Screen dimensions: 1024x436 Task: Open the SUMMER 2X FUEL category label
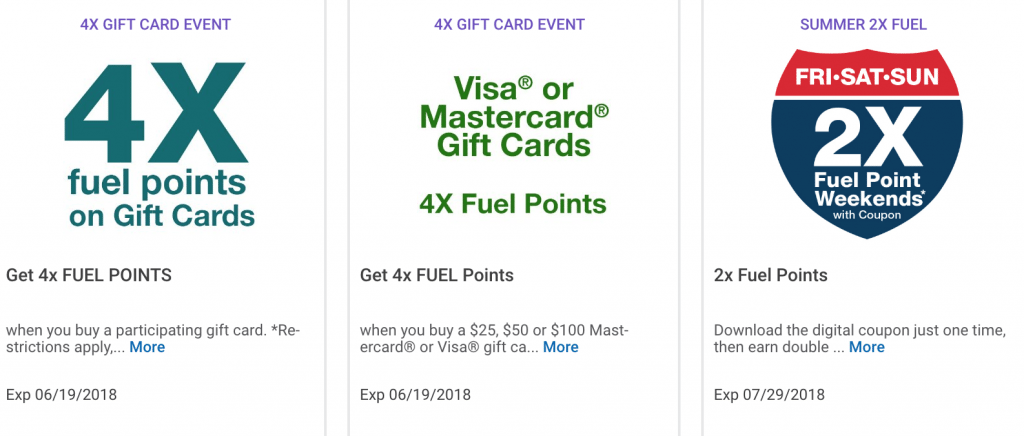tap(863, 25)
